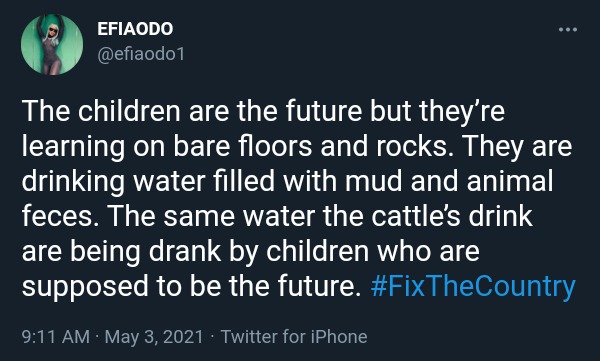The image size is (600, 361).
Task: Select the May 3, 2021 date
Action: 154,337
